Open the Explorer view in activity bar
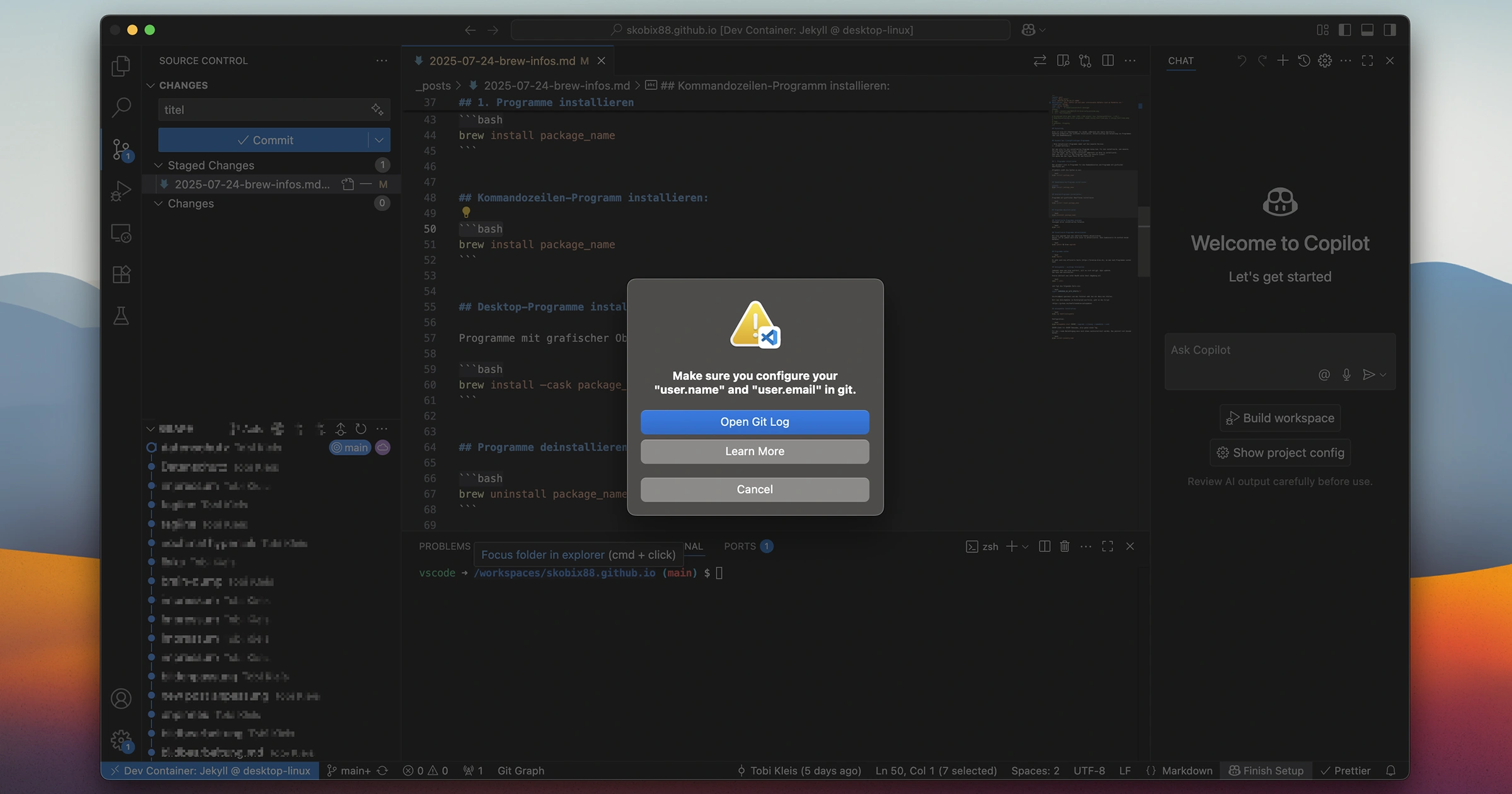This screenshot has width=1512, height=794. tap(121, 66)
